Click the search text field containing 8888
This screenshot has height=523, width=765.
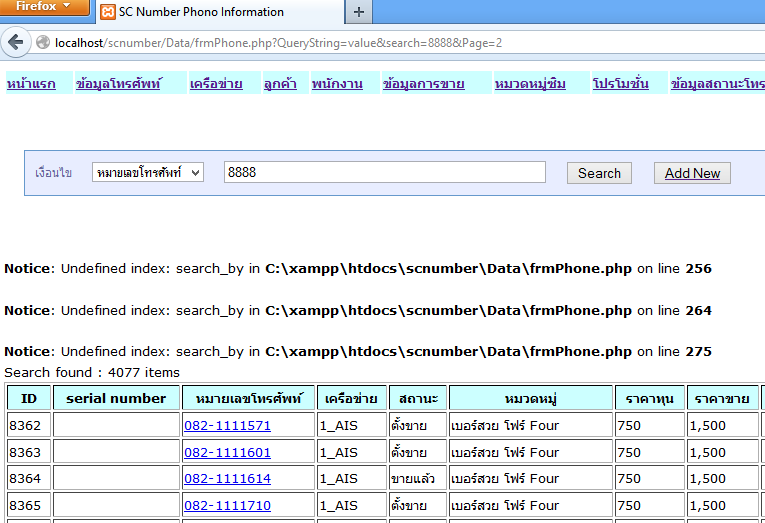click(384, 172)
